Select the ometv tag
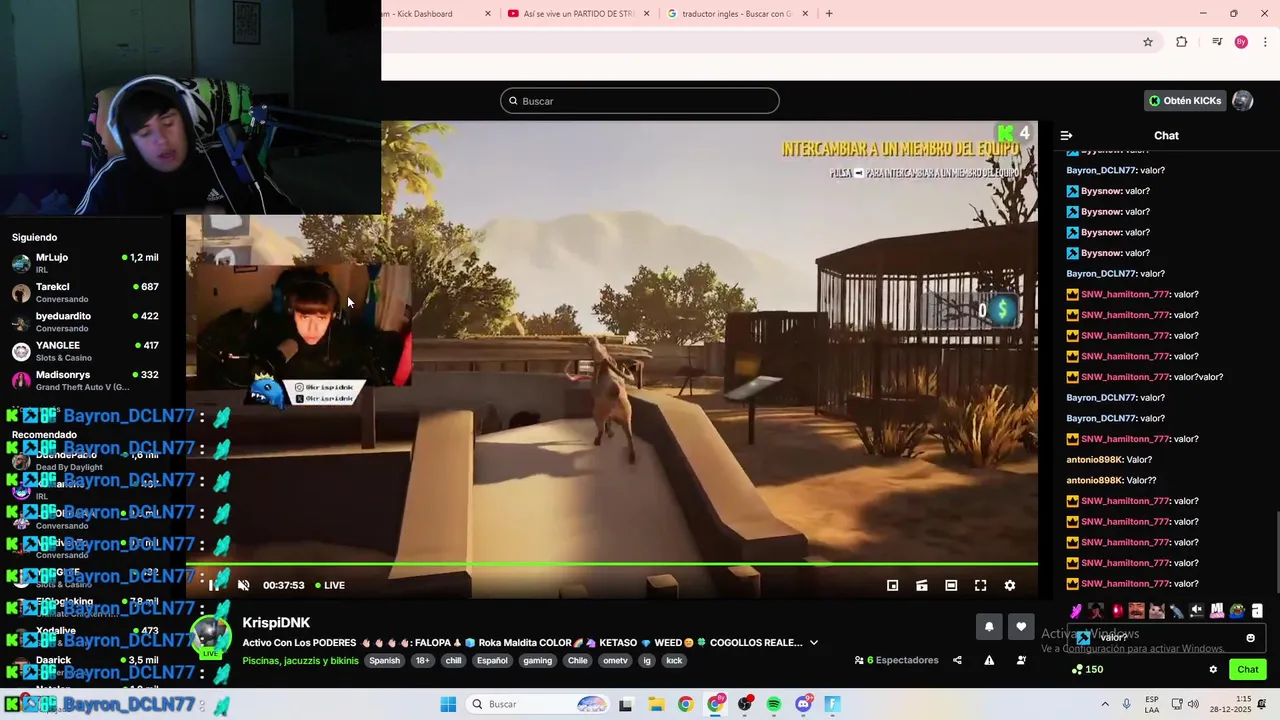 tap(615, 660)
